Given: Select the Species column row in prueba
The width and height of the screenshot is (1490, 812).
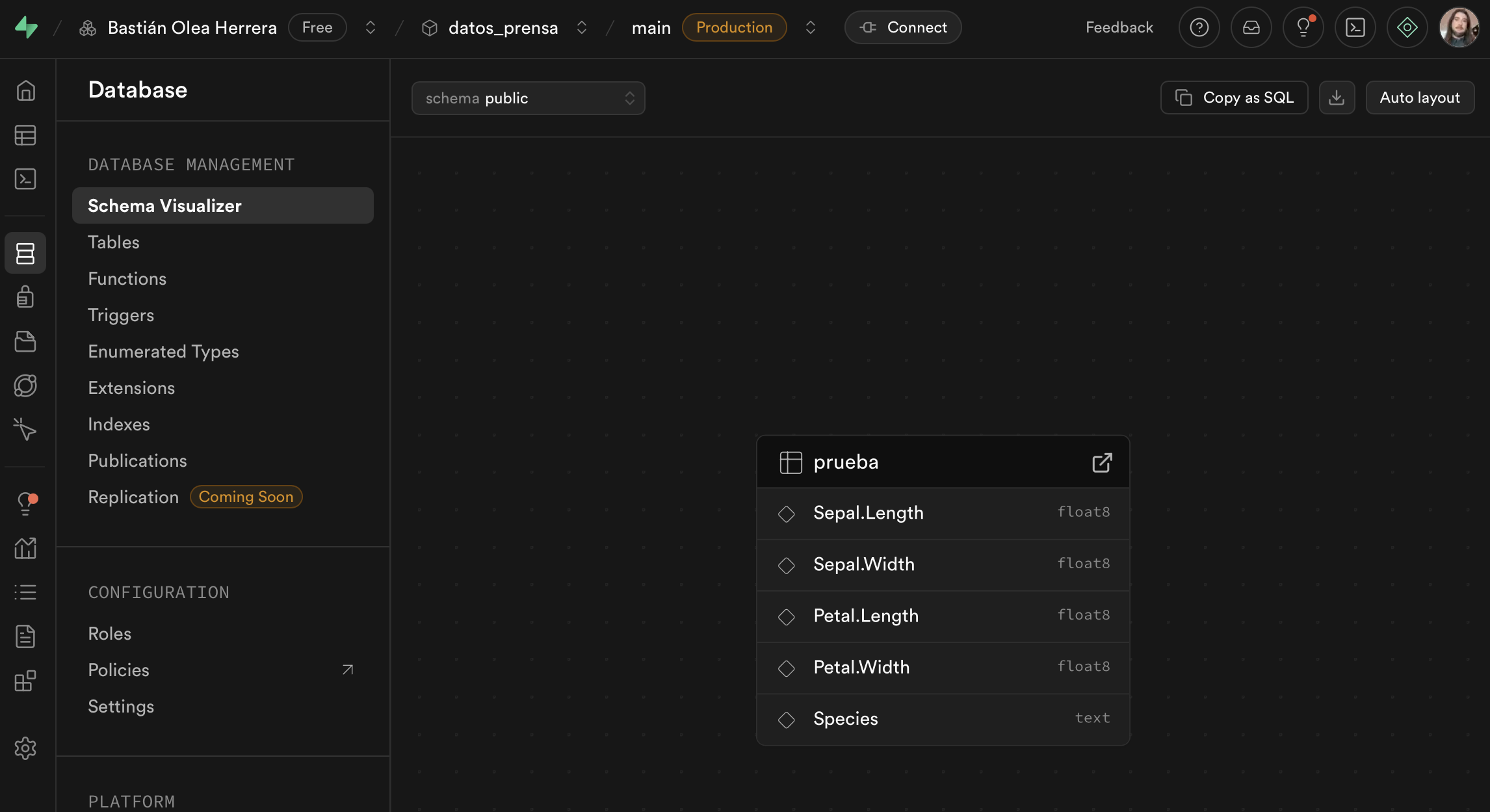Looking at the screenshot, I should click(x=943, y=718).
